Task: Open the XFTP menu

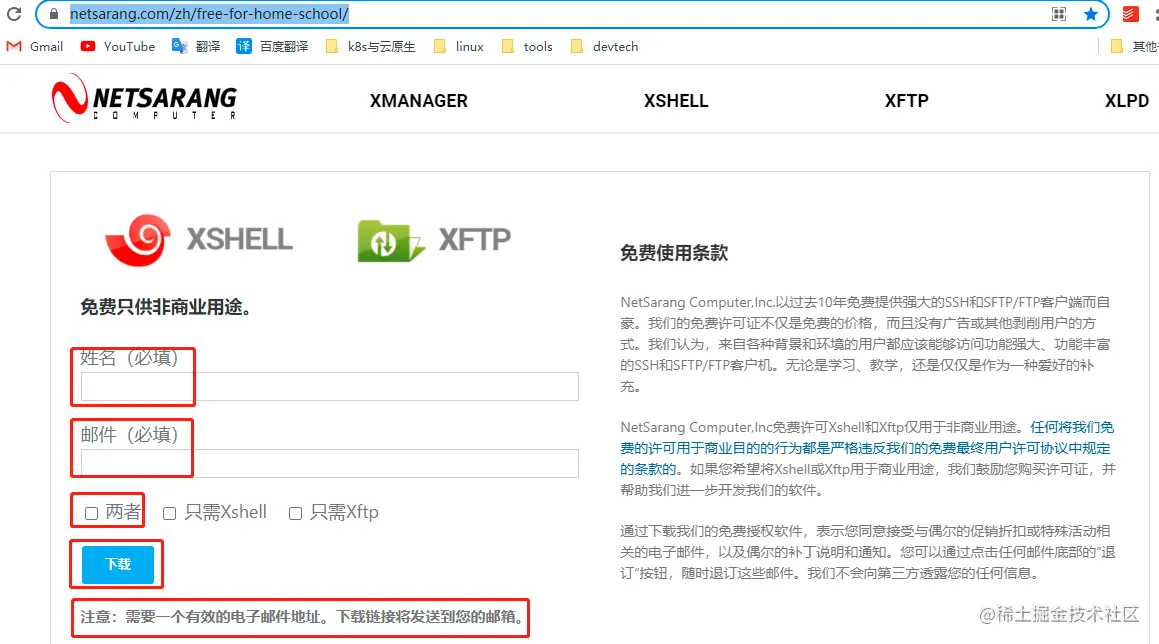Action: tap(906, 101)
